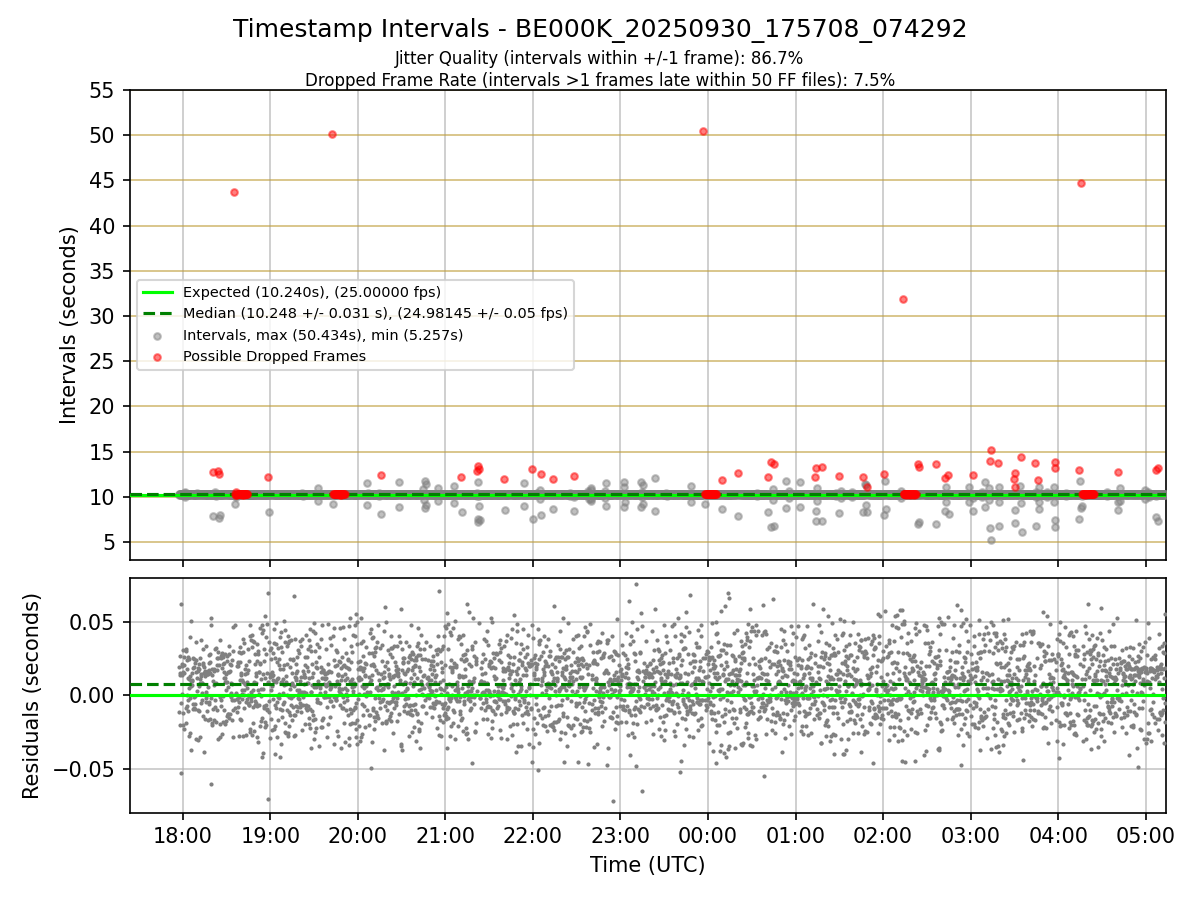This screenshot has height=900, width=1200.
Task: Select legend entry 'Intervals, max (50.434s), min (5.257s)'
Action: 323,335
